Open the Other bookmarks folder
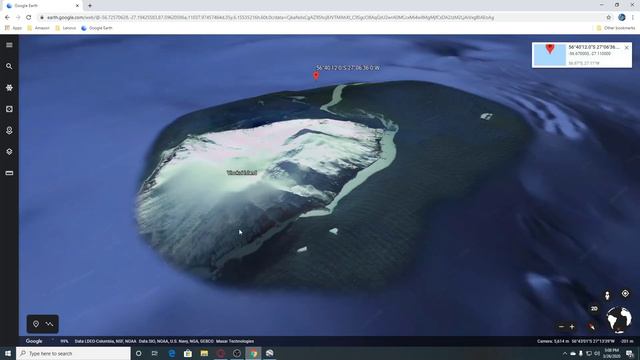640x360 pixels. click(x=616, y=28)
